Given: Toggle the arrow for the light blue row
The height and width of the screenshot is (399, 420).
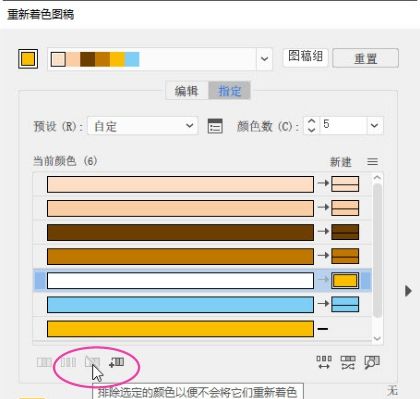Looking at the screenshot, I should 323,304.
